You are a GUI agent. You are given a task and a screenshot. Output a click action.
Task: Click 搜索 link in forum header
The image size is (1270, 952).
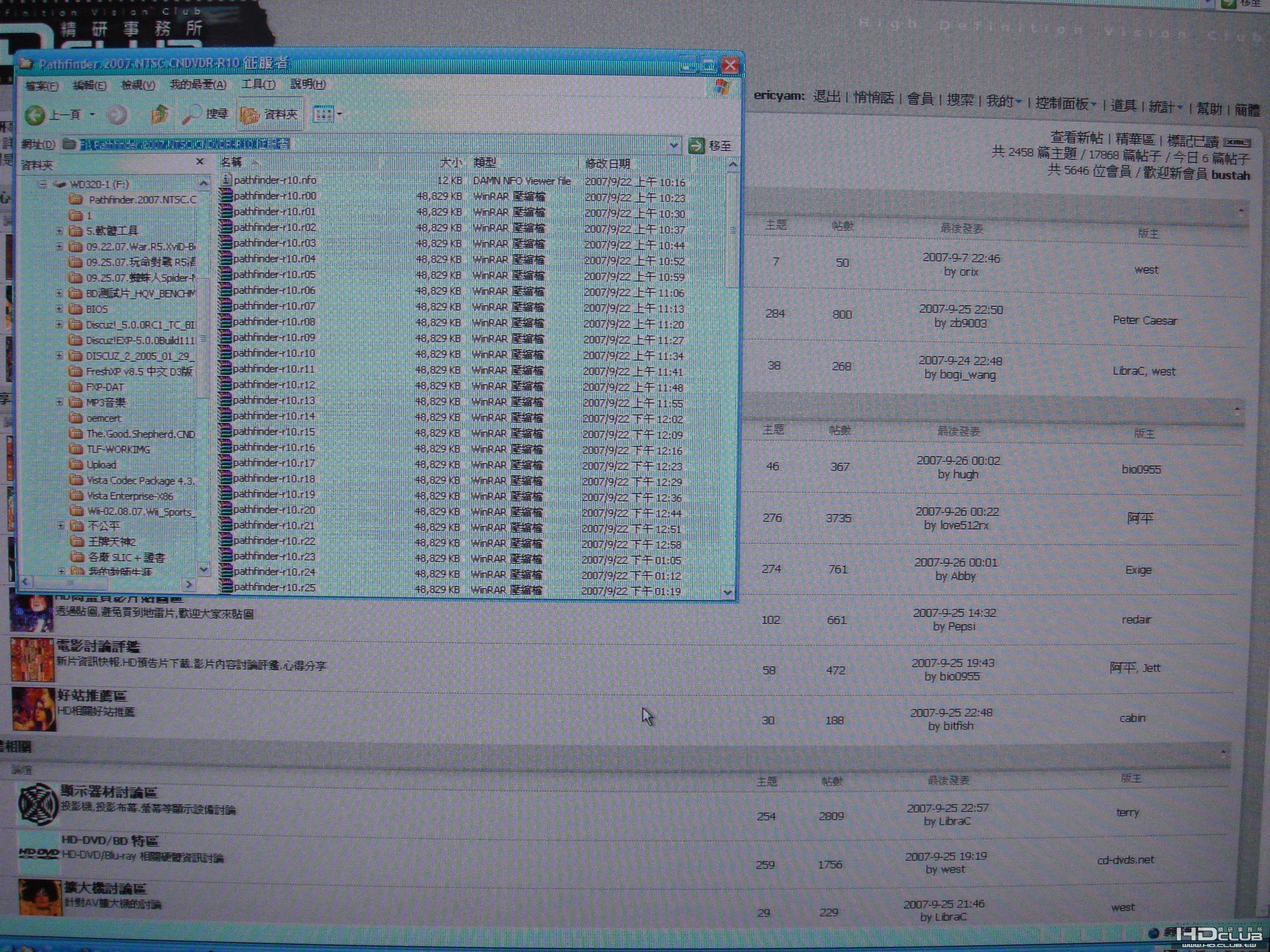tap(960, 100)
